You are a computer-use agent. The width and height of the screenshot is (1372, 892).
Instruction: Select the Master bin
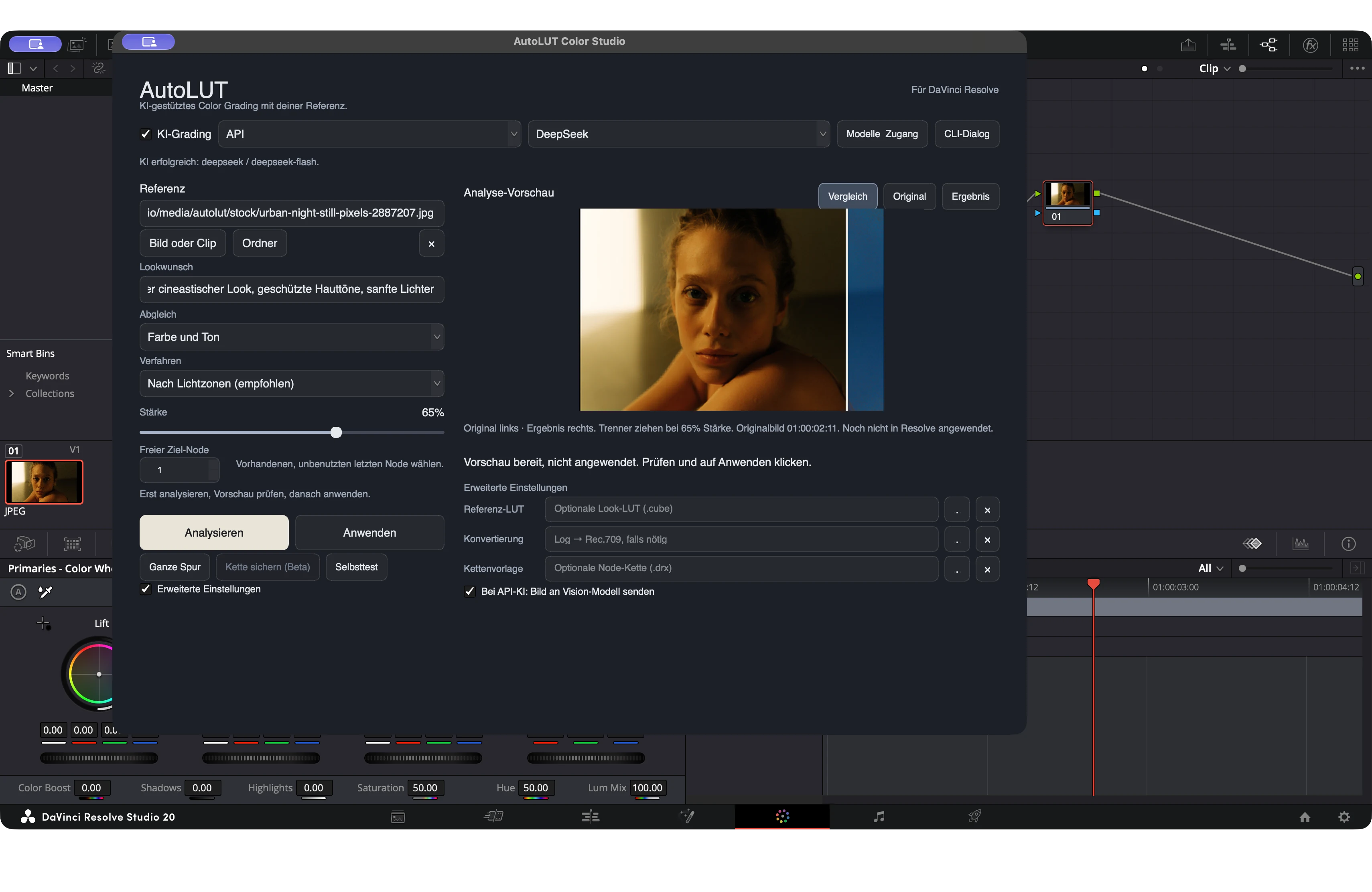[37, 88]
